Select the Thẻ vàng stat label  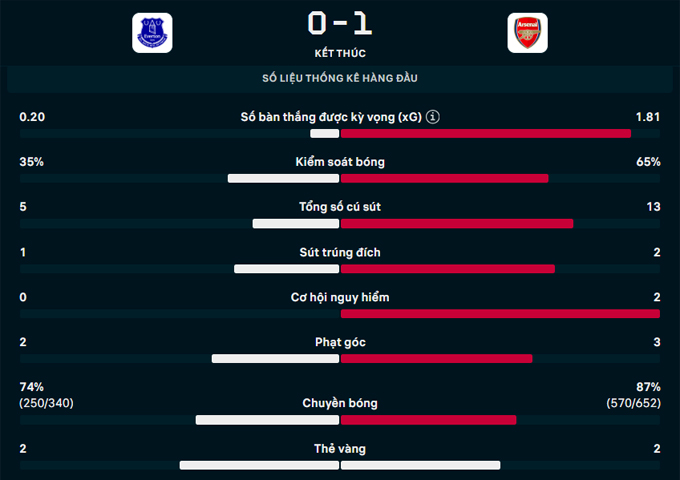point(340,449)
